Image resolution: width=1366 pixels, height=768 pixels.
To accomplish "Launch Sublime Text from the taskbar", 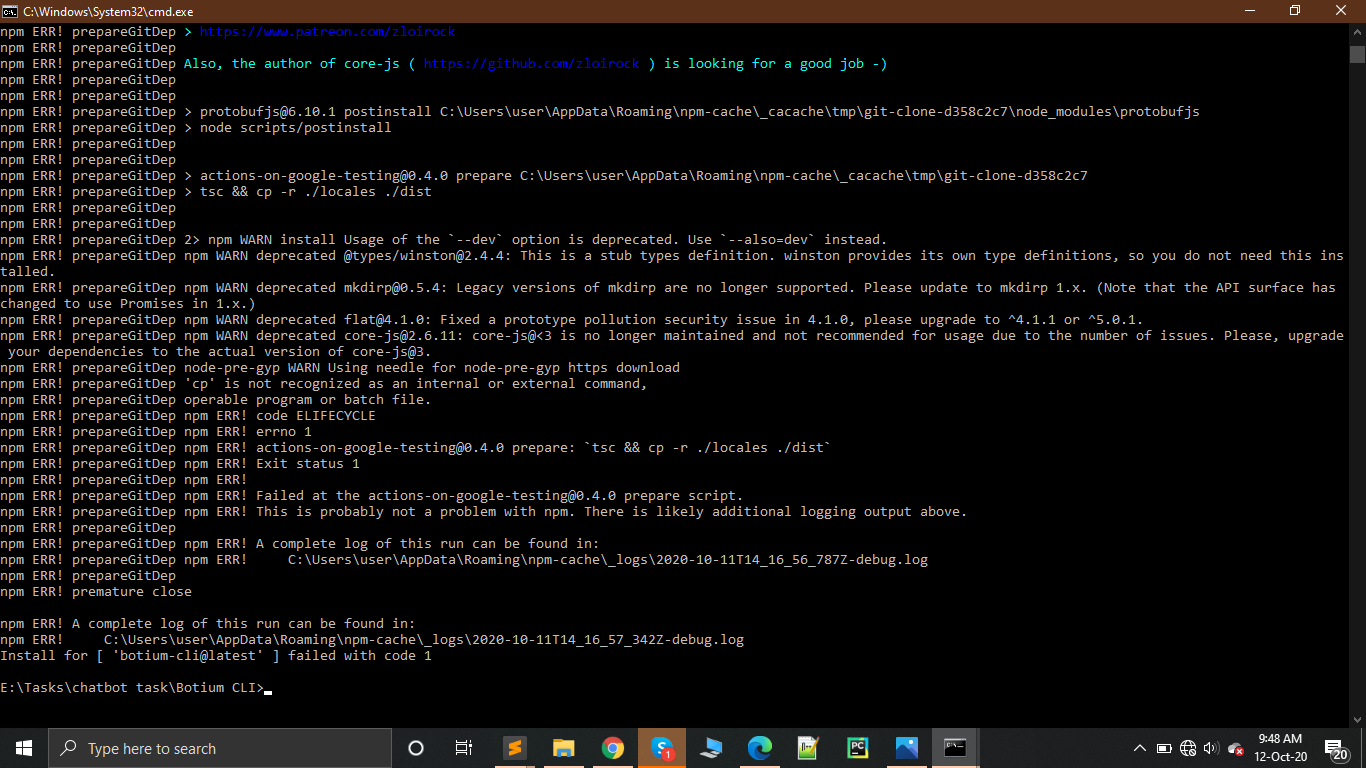I will point(514,747).
